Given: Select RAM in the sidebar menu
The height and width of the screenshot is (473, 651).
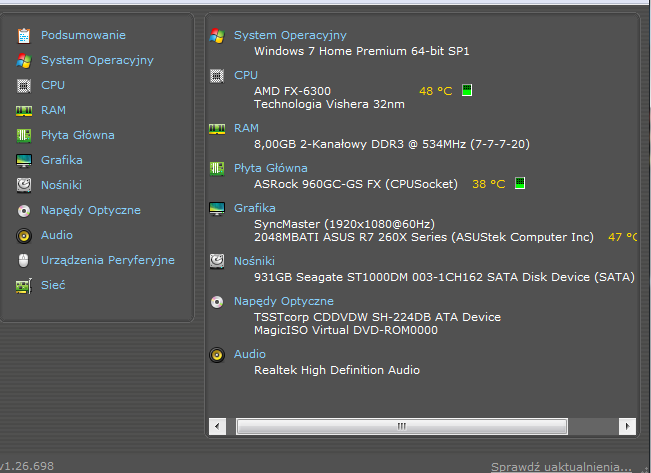Looking at the screenshot, I should 53,110.
